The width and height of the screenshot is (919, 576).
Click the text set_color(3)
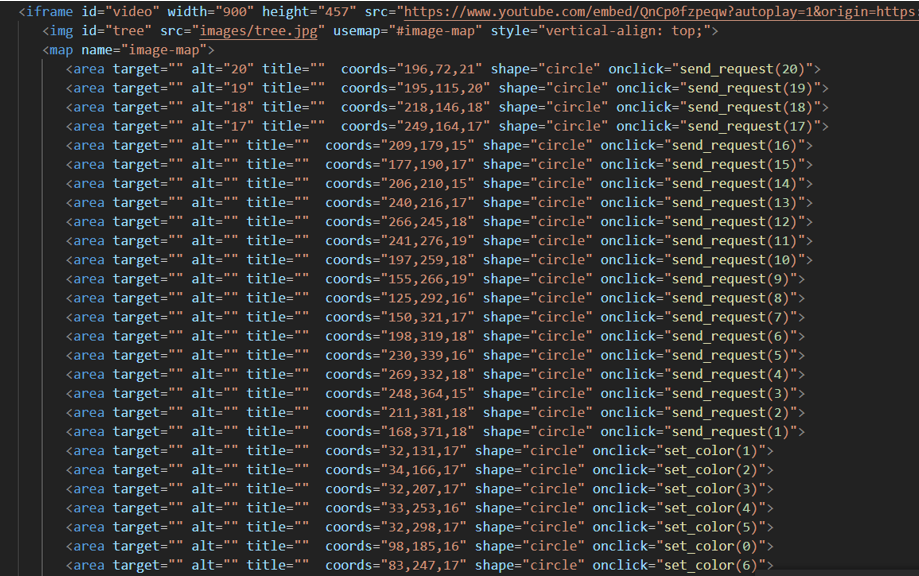712,489
